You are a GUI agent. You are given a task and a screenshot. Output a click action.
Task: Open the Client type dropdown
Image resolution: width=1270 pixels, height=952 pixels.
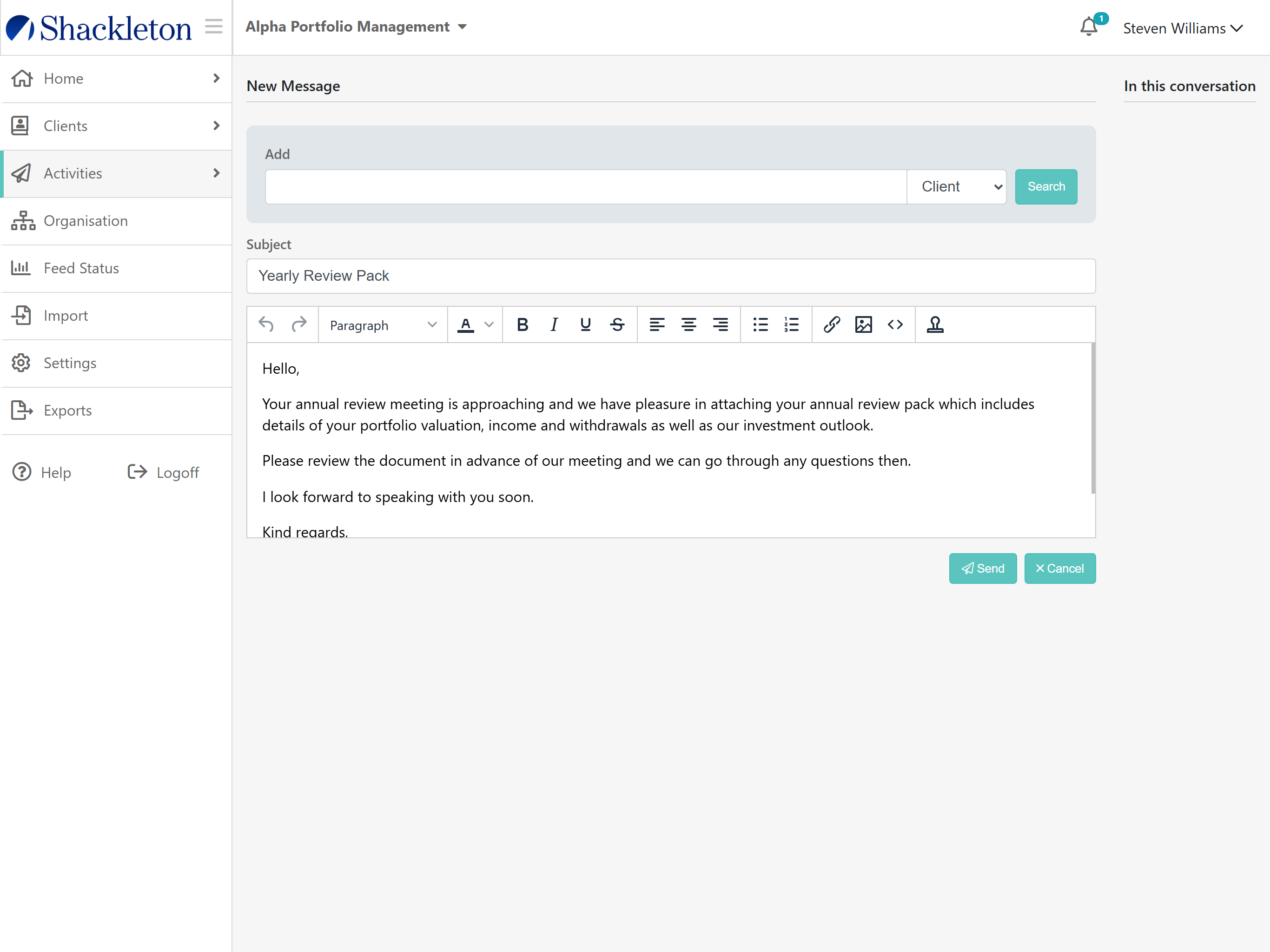pos(957,186)
